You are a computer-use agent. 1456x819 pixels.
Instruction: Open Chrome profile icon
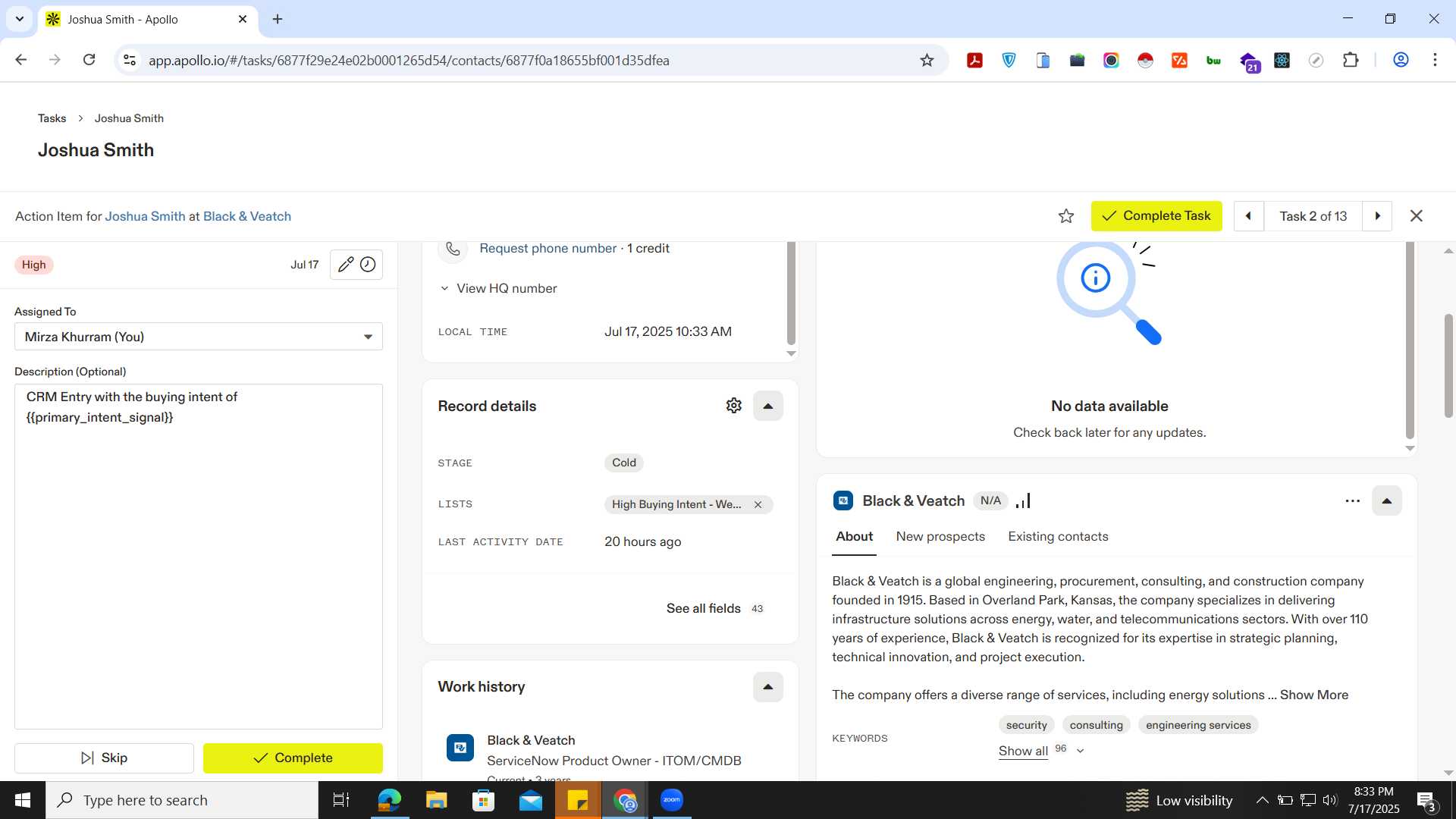pos(1401,60)
